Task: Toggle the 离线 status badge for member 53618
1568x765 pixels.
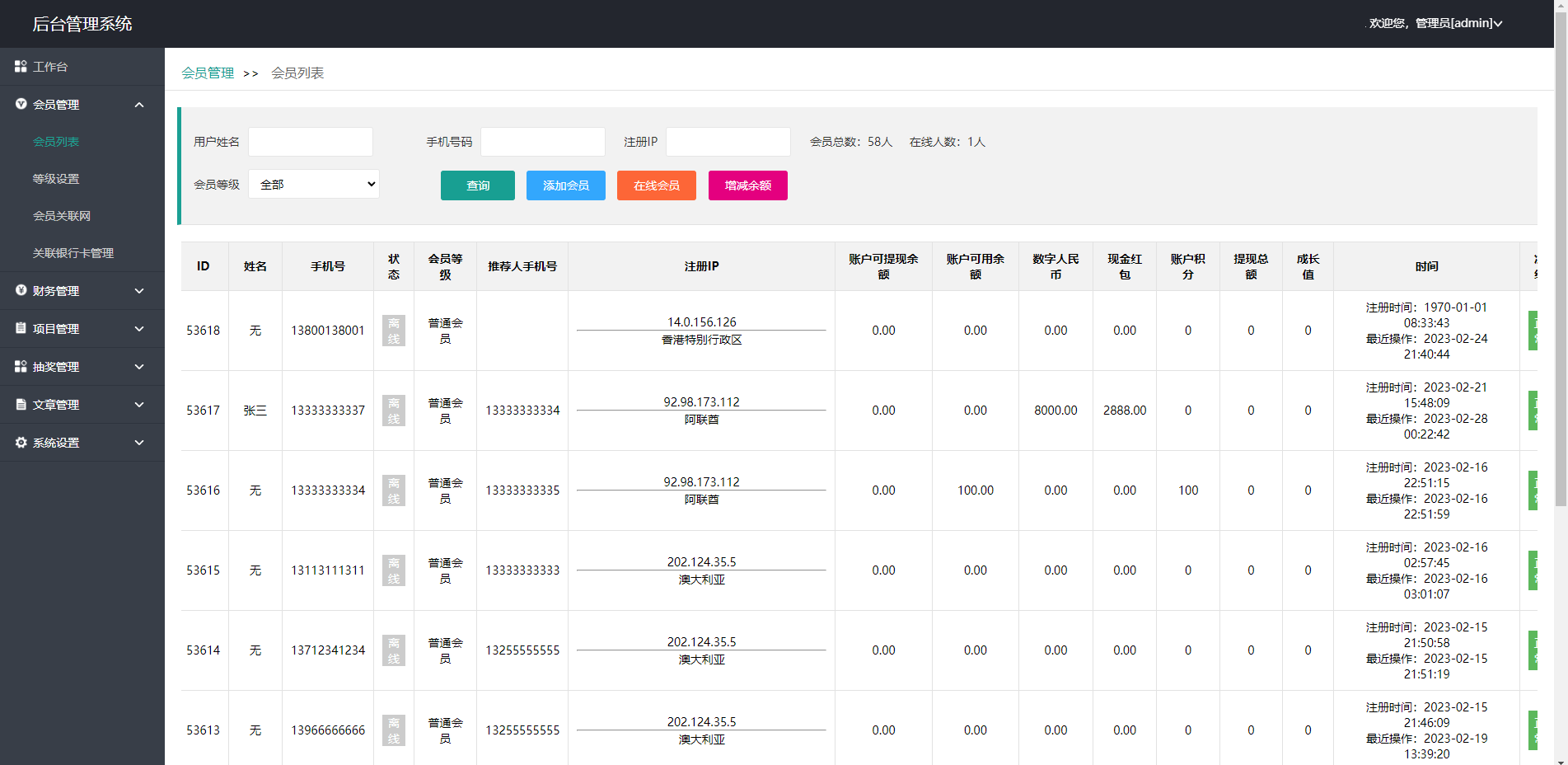Action: coord(394,331)
